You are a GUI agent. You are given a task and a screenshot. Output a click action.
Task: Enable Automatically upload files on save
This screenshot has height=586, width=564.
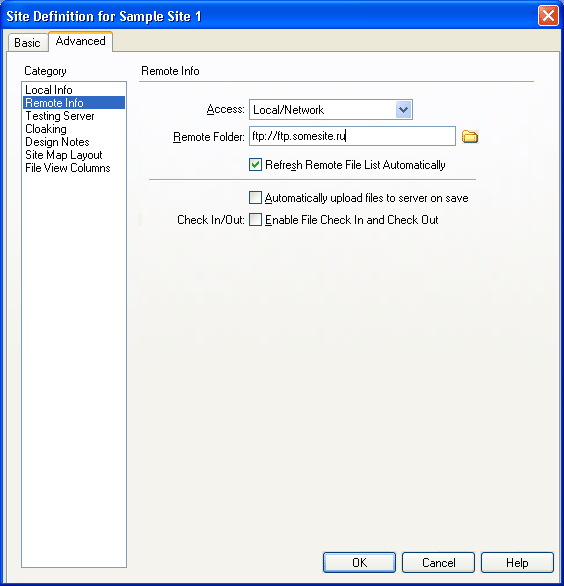click(x=255, y=198)
